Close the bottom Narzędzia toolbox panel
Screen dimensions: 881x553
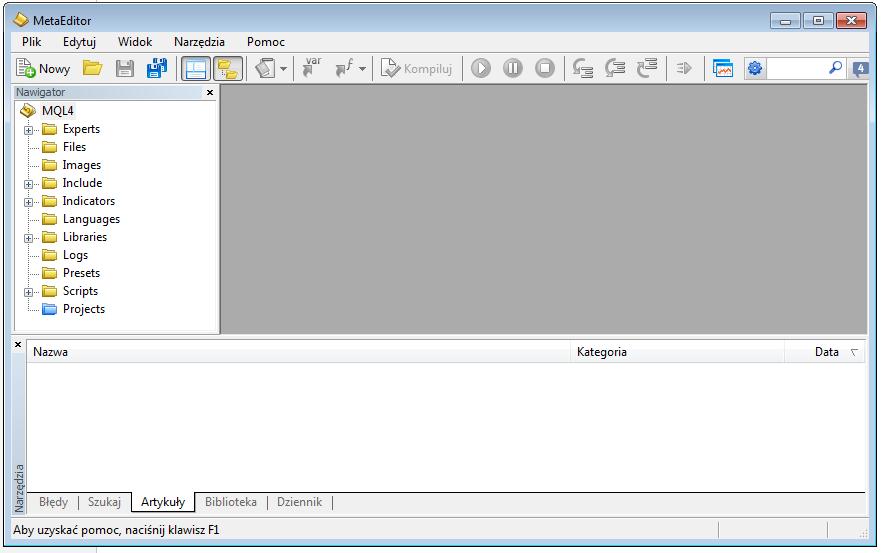coord(18,345)
